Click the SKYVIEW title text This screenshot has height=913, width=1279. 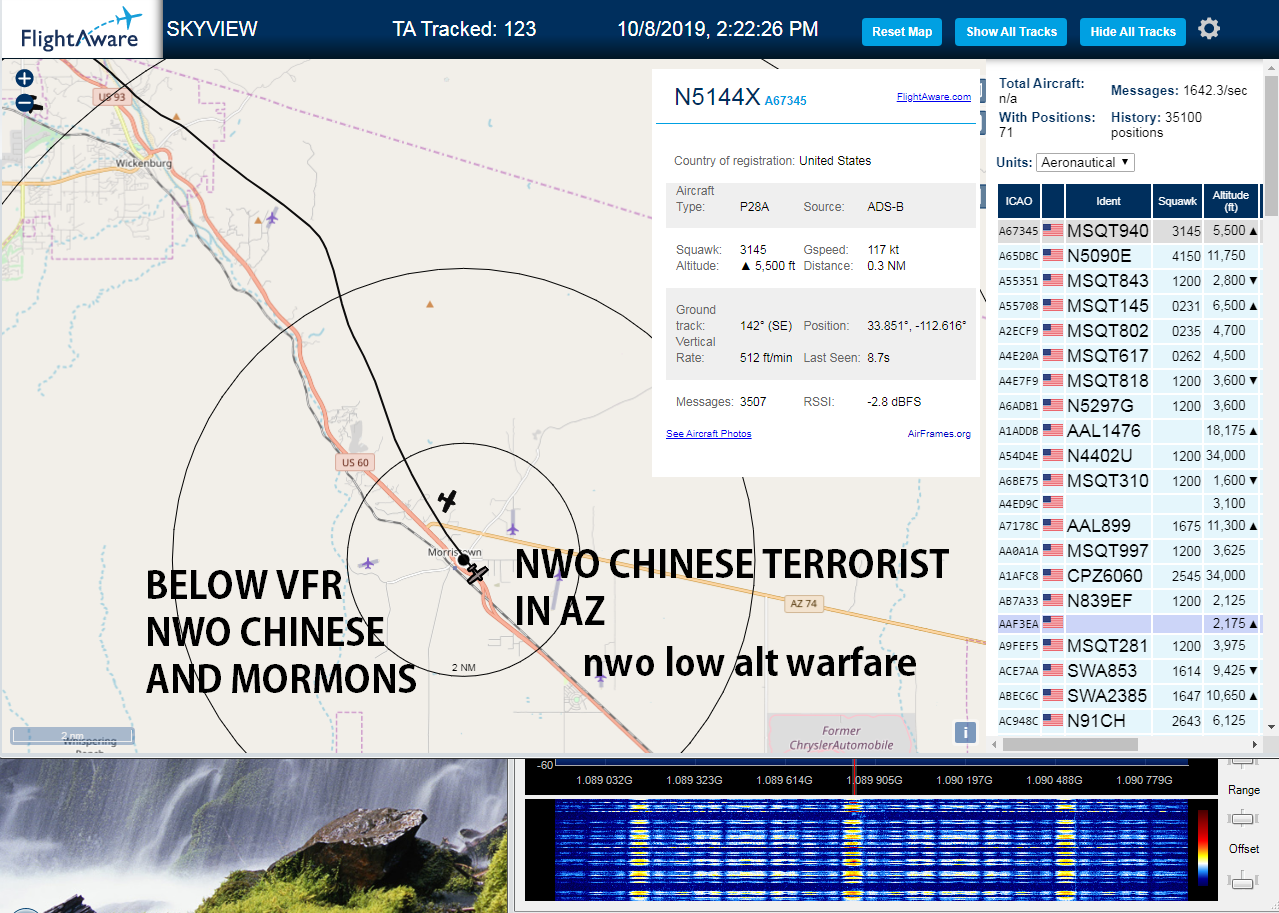point(212,29)
